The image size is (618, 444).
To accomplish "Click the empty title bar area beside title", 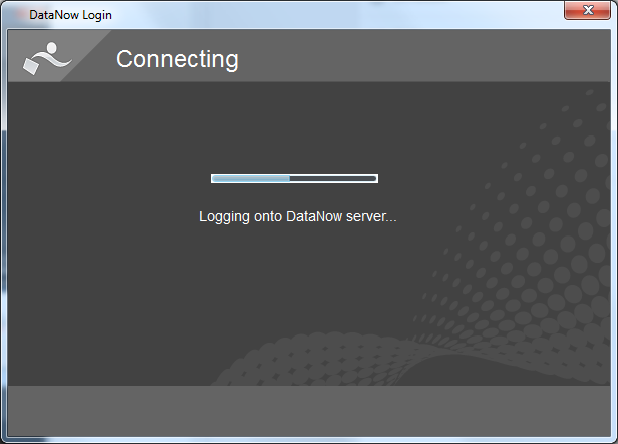I will click(335, 15).
